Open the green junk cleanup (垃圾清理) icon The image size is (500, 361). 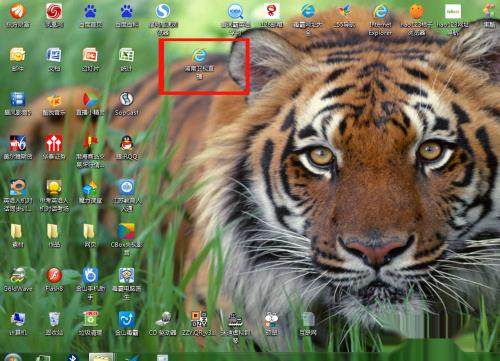[90, 319]
